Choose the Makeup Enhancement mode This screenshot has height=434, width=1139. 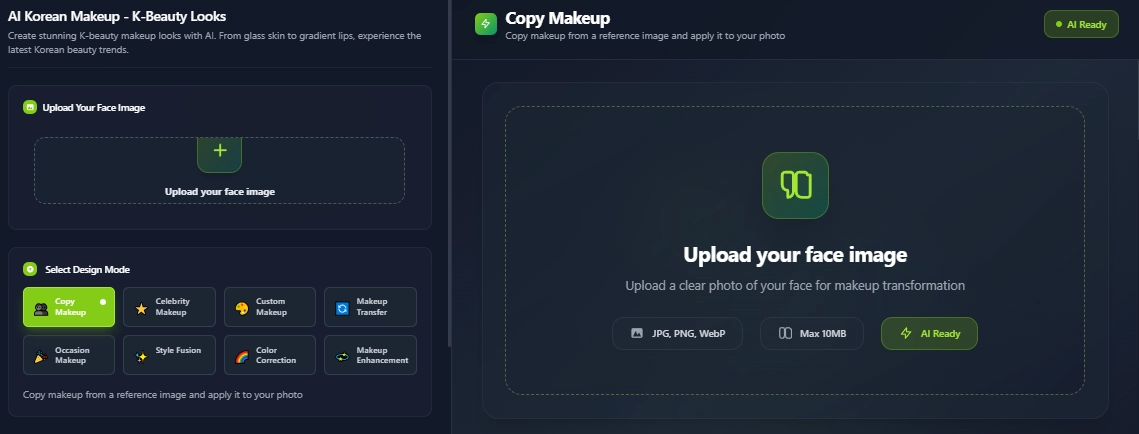click(x=370, y=355)
